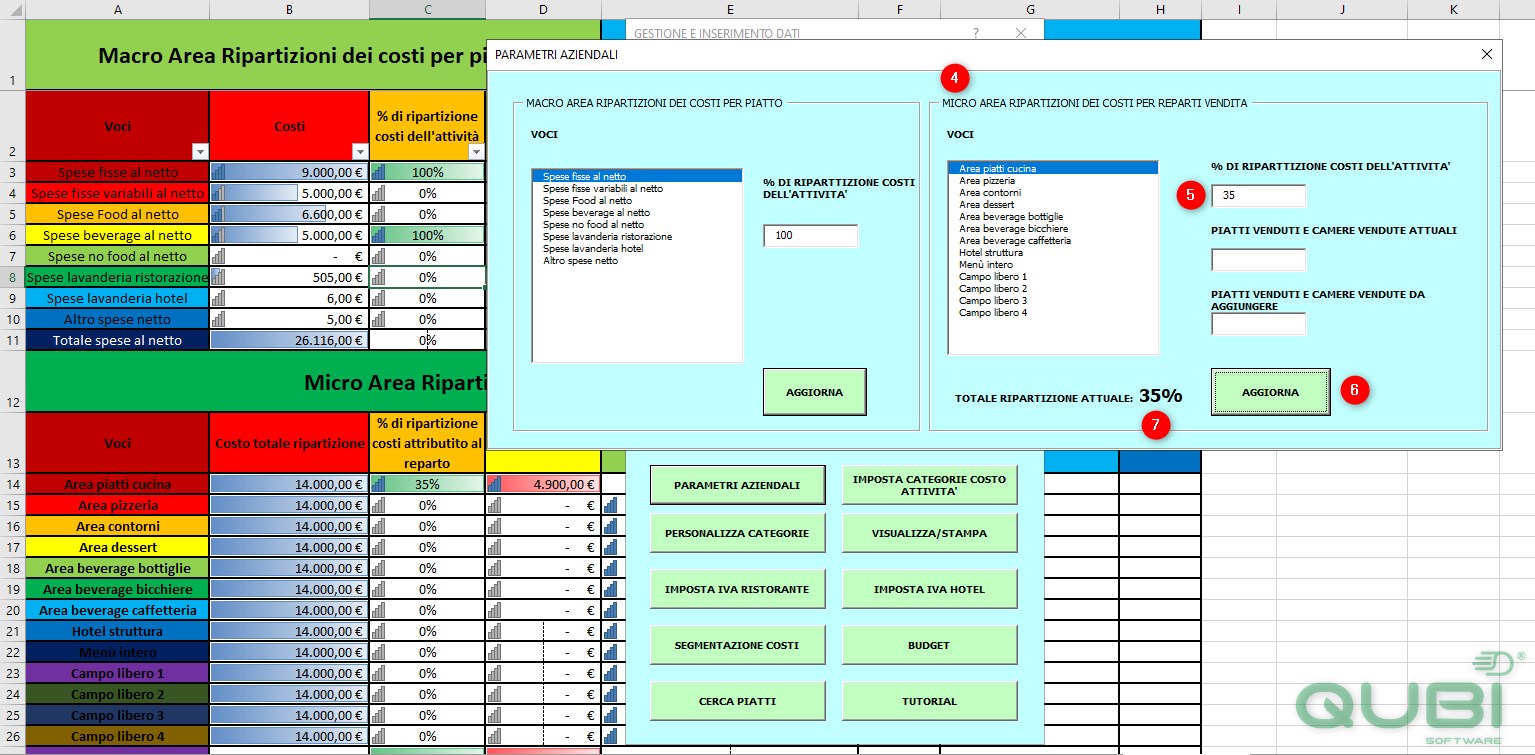The image size is (1535, 755).
Task: Click VISUALIZZA/STAMPA button
Action: click(929, 533)
